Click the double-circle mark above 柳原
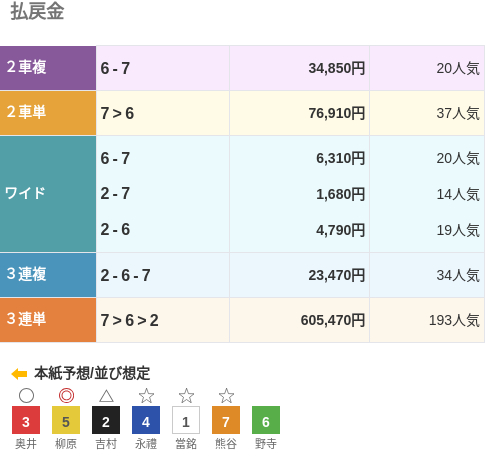Screen dimensions: 485x468 [66, 396]
